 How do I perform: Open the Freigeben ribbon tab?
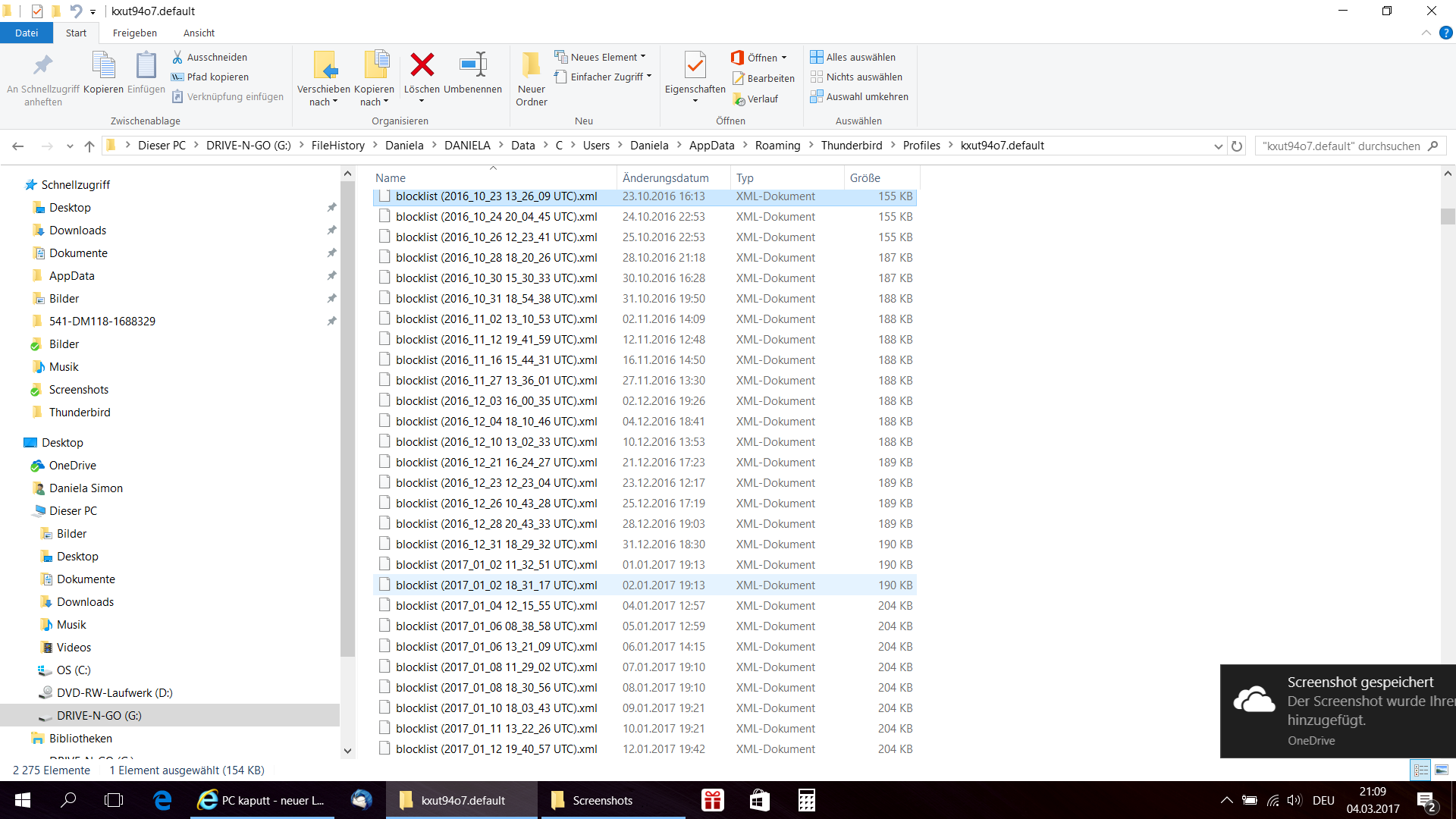(x=135, y=33)
